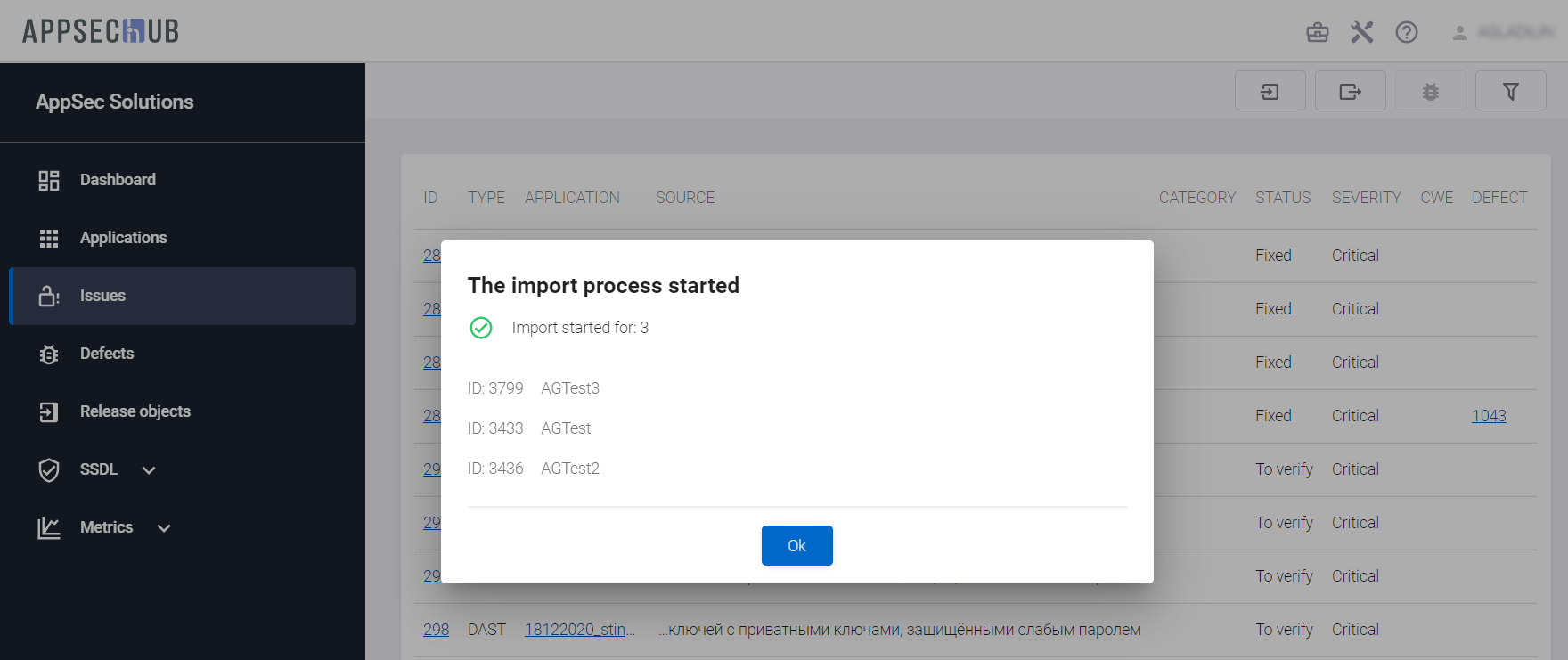This screenshot has height=660, width=1568.
Task: Click the help question mark icon
Action: [x=1406, y=33]
